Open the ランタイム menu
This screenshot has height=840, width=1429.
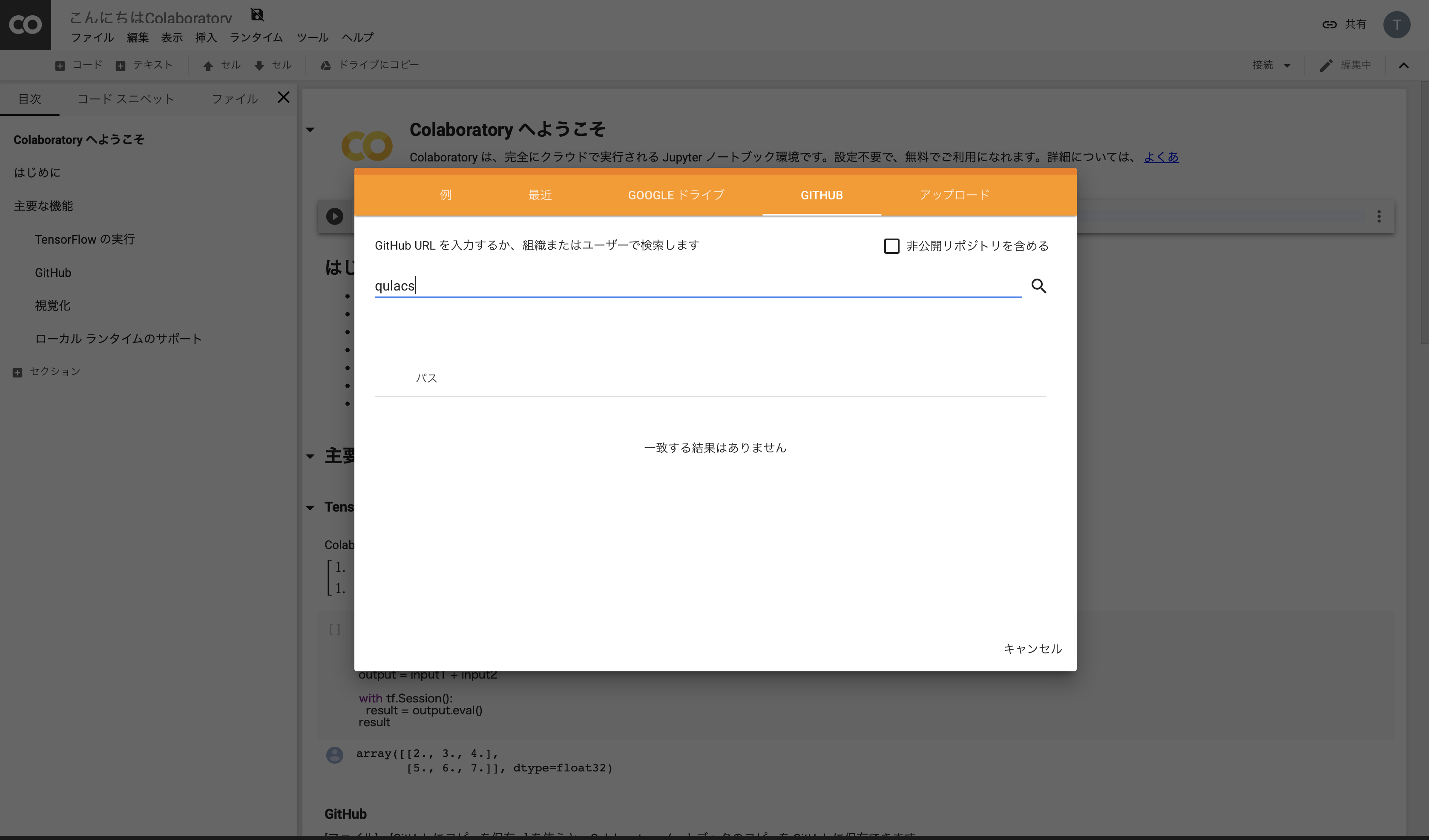coord(256,37)
